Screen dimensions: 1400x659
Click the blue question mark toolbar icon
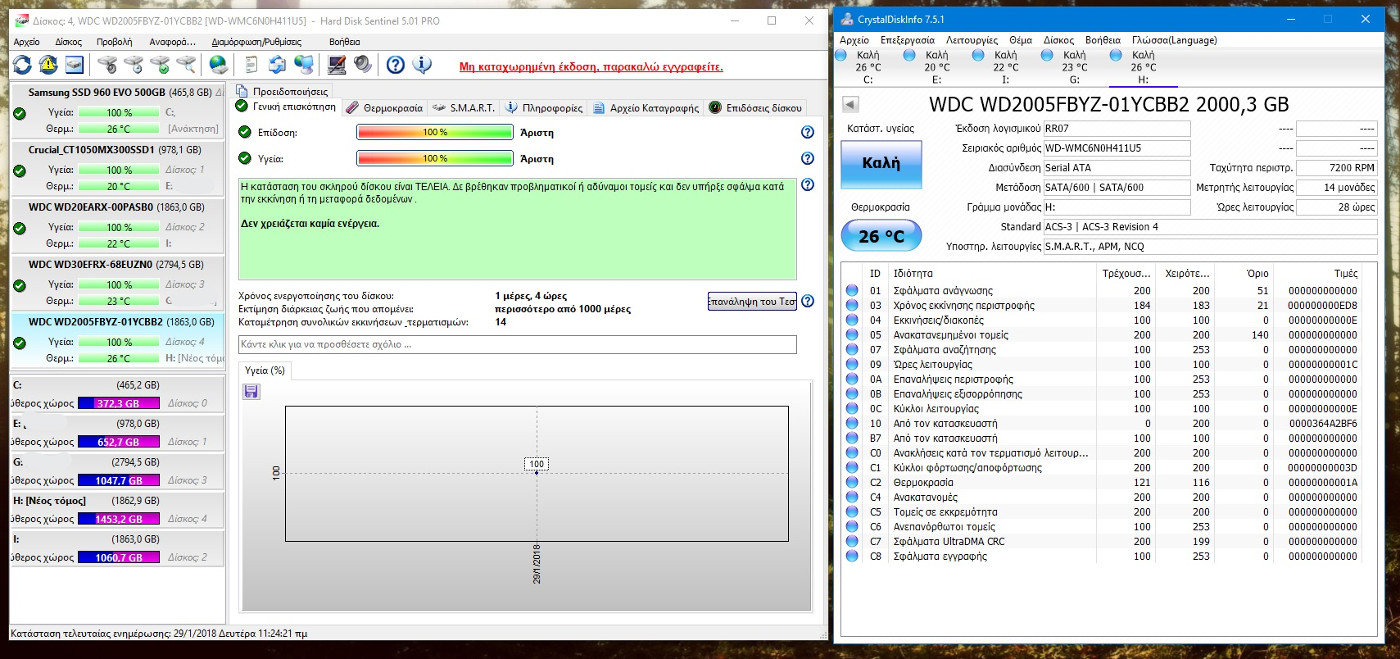coord(395,65)
